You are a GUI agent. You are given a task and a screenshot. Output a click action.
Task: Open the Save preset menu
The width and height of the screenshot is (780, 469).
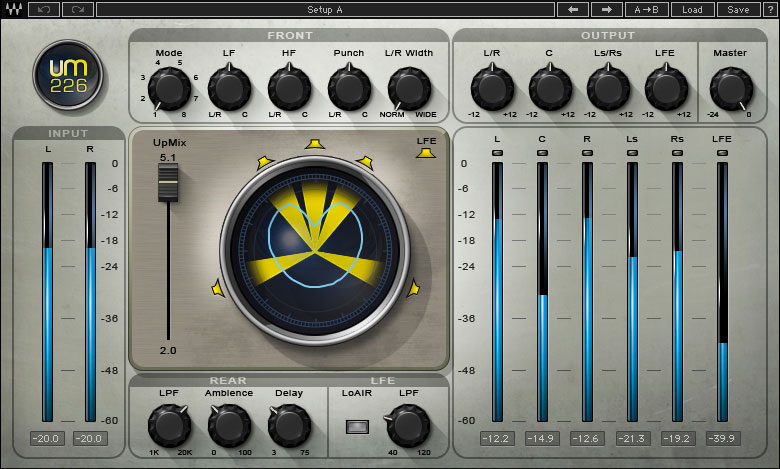click(x=738, y=10)
